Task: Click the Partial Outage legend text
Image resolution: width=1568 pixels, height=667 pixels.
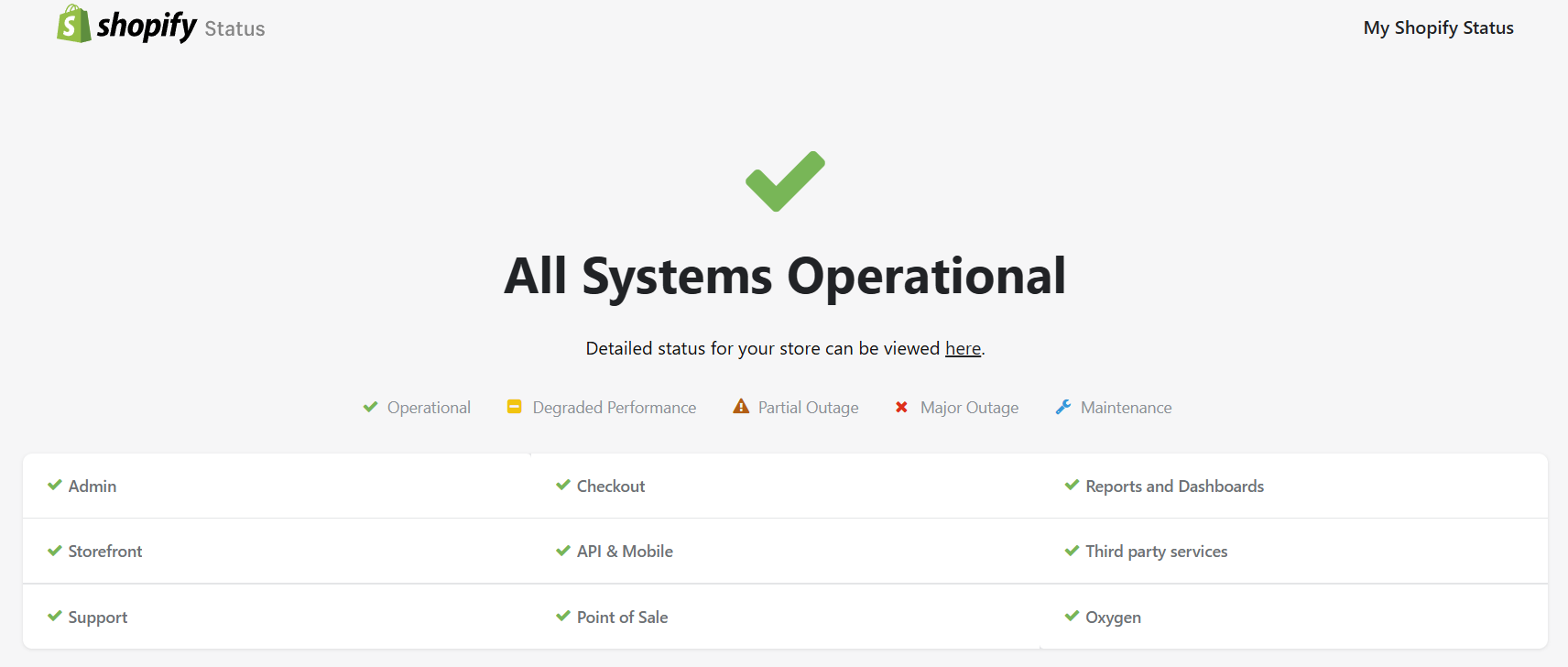Action: coord(809,408)
